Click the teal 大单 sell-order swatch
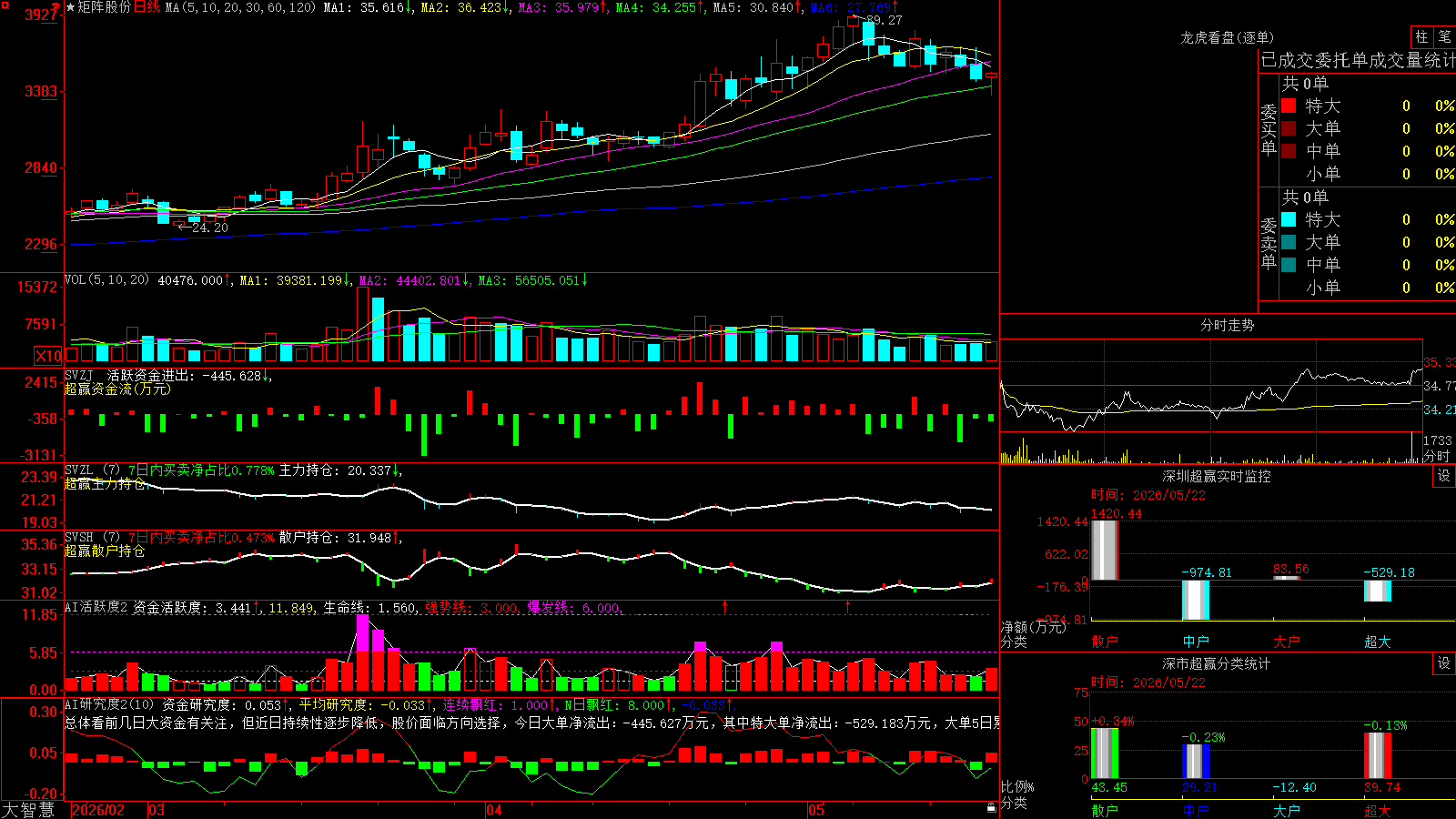The height and width of the screenshot is (819, 1456). click(x=1289, y=242)
